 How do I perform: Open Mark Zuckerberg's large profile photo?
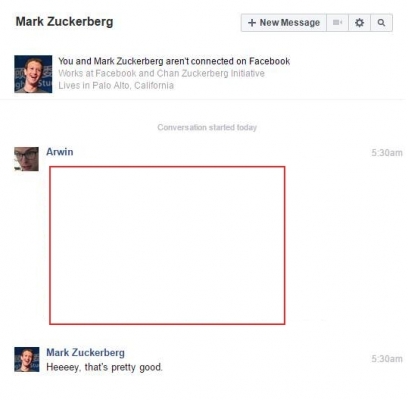pyautogui.click(x=33, y=74)
